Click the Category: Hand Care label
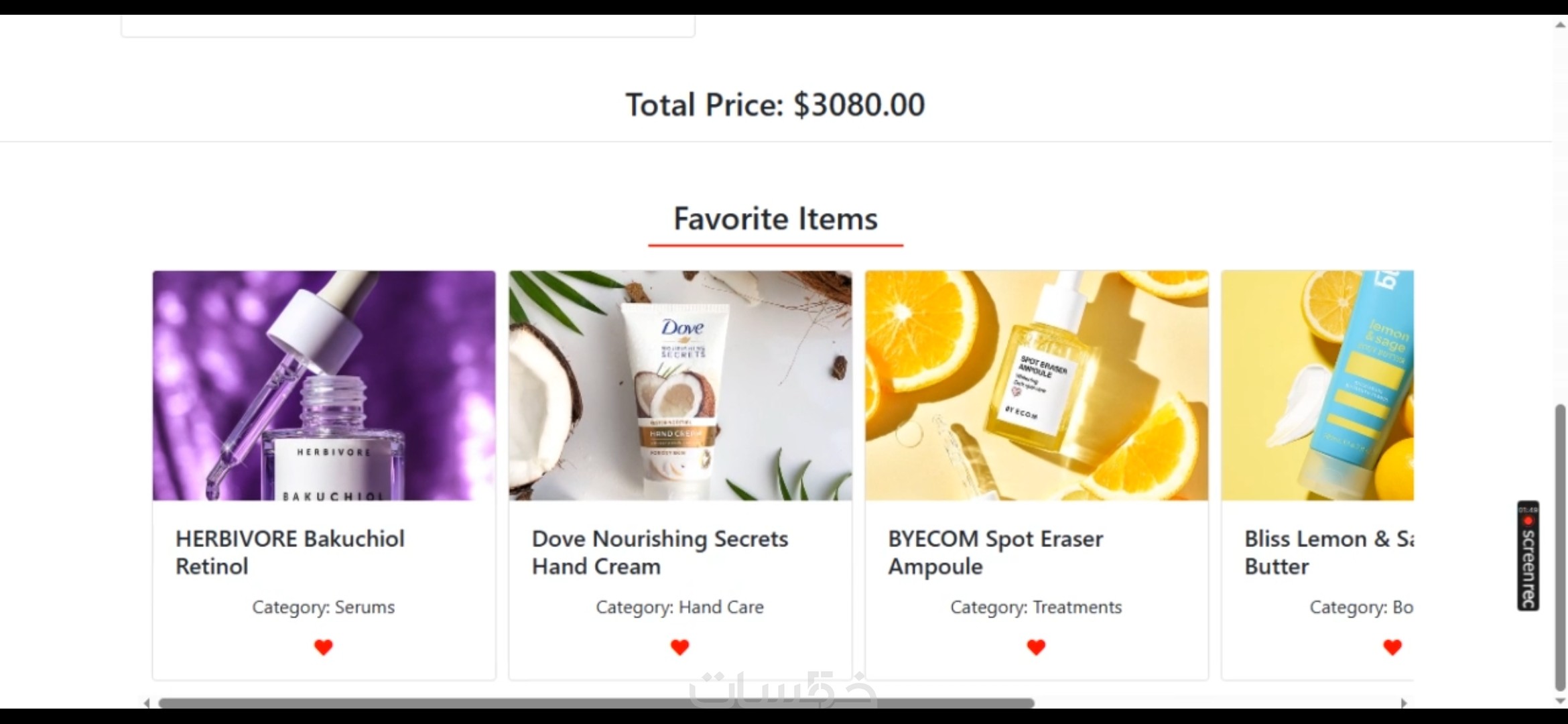The width and height of the screenshot is (1568, 724). tap(680, 607)
